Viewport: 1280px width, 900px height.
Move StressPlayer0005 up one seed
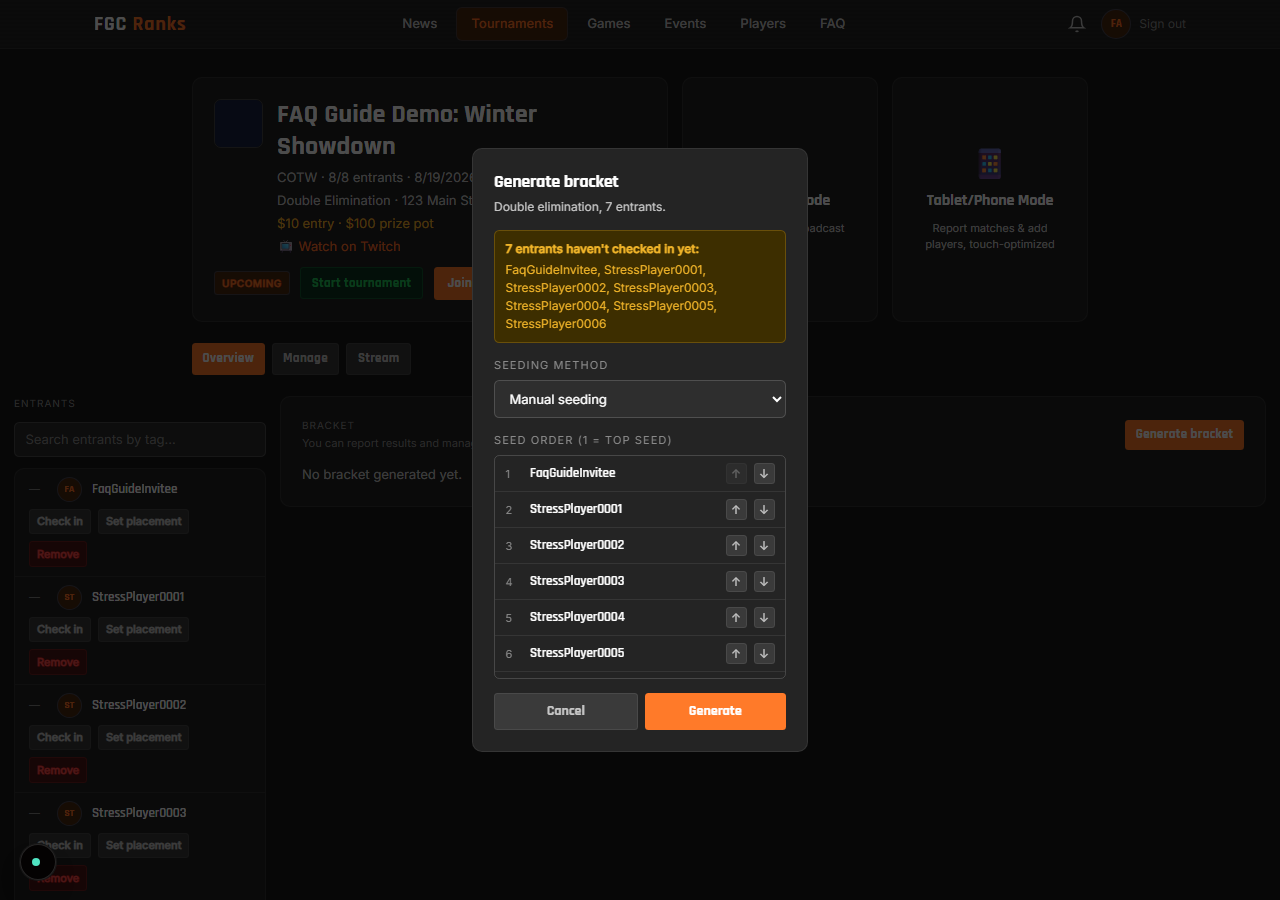(x=736, y=654)
